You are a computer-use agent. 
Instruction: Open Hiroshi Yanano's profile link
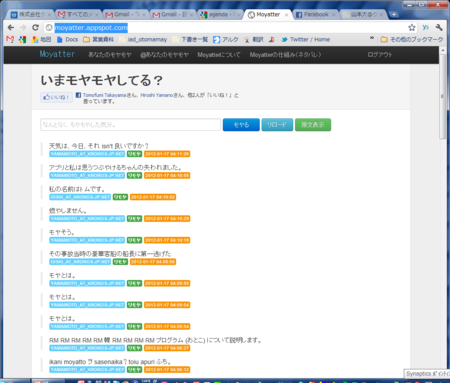point(156,95)
